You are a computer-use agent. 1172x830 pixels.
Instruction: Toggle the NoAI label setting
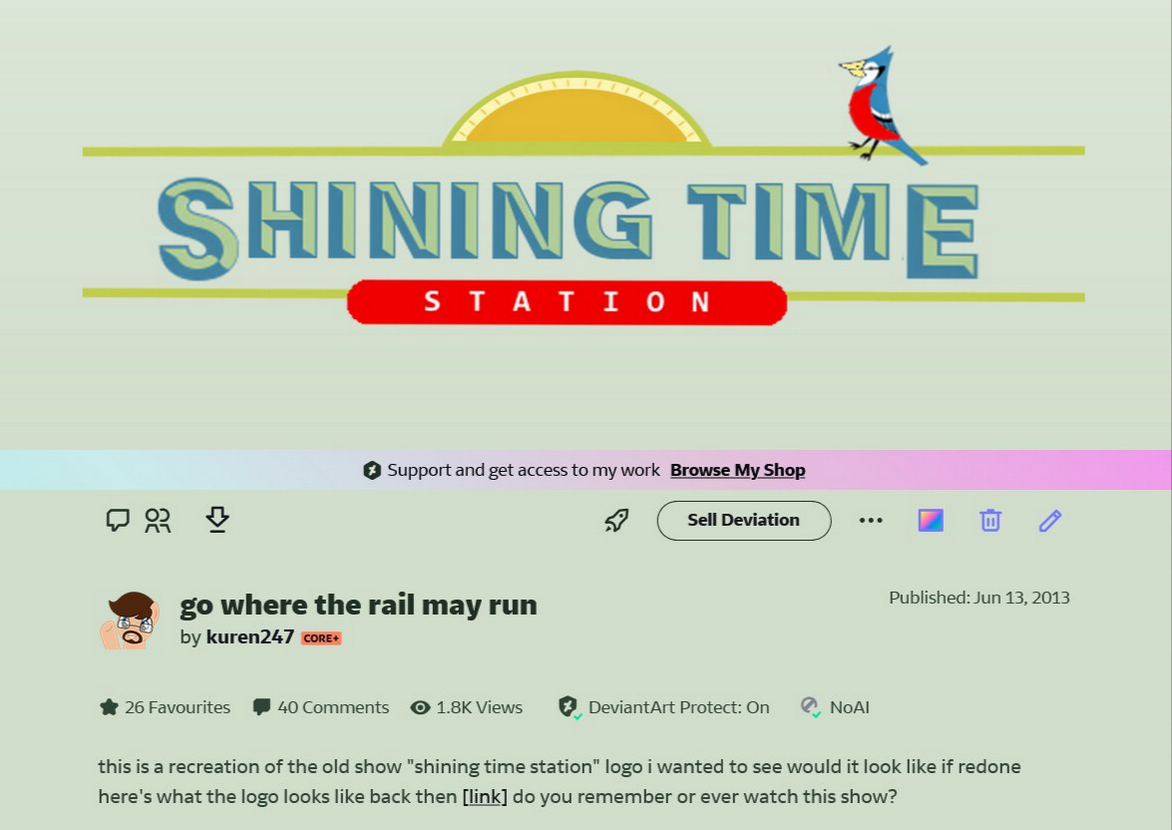point(835,707)
